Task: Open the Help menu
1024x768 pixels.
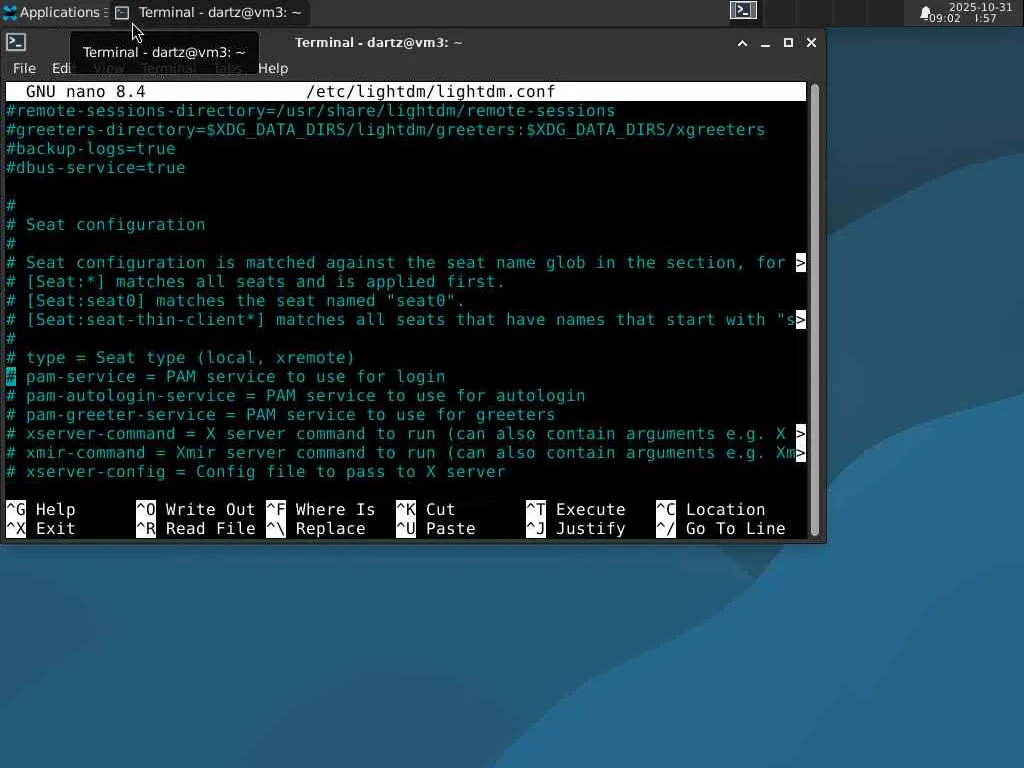Action: coord(273,68)
